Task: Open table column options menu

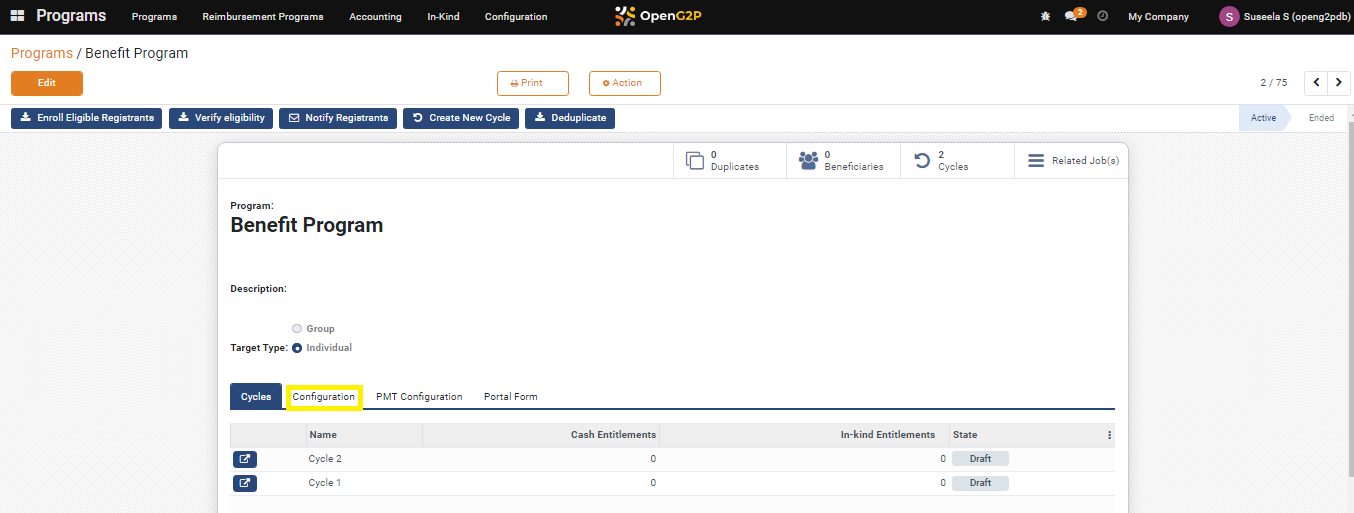Action: [1109, 436]
